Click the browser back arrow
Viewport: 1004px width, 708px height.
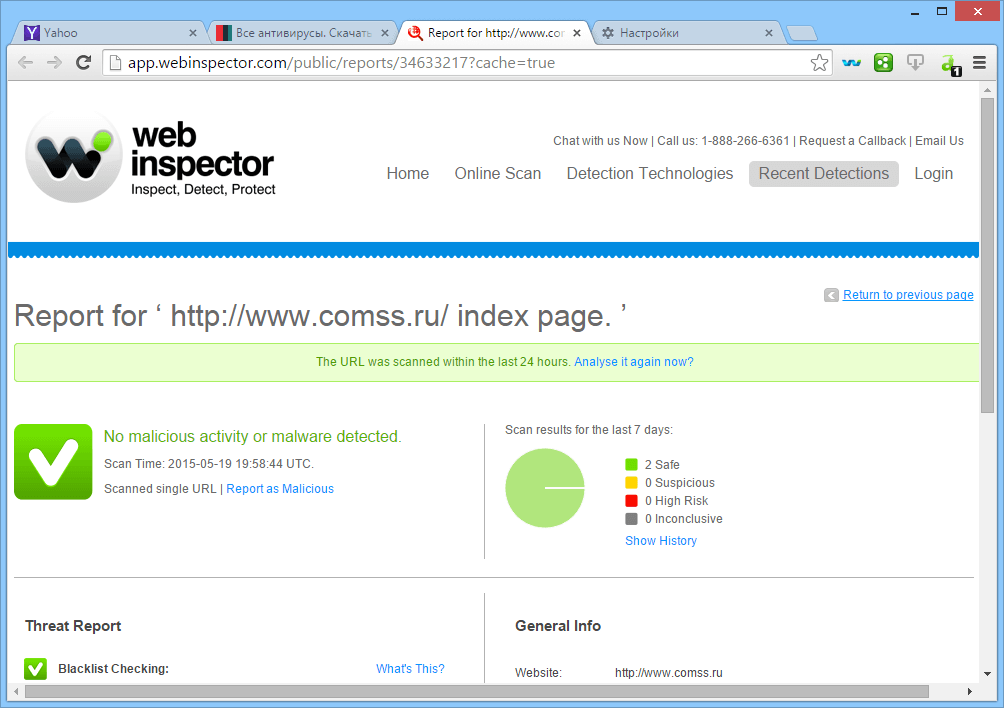pos(26,63)
